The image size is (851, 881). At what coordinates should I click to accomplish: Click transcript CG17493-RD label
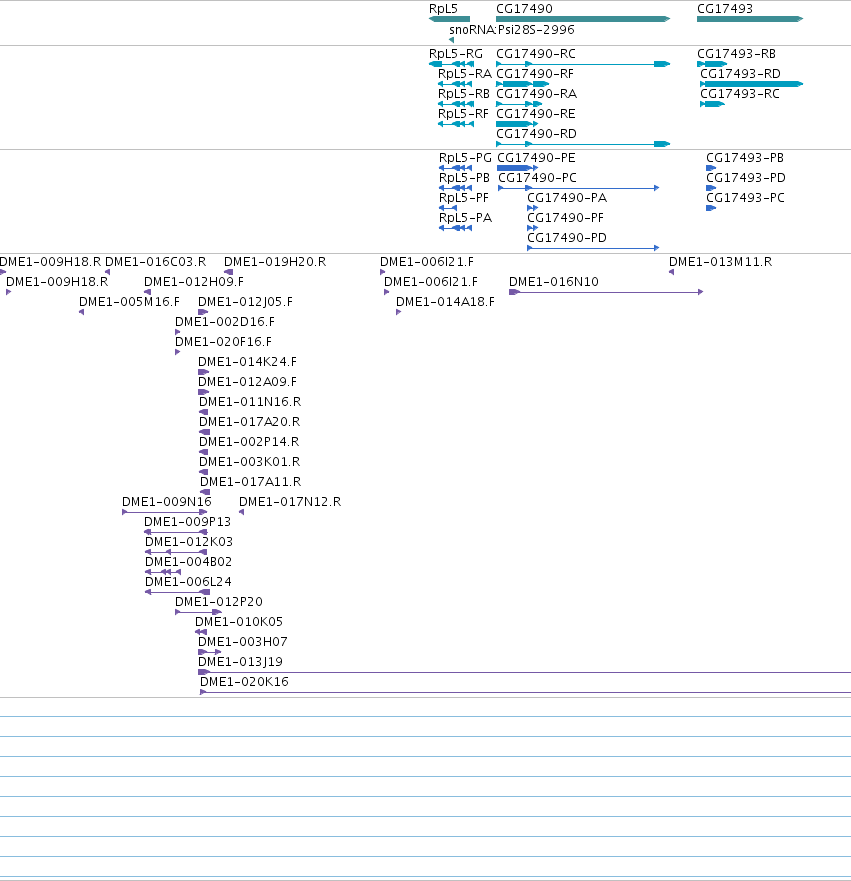[740, 74]
